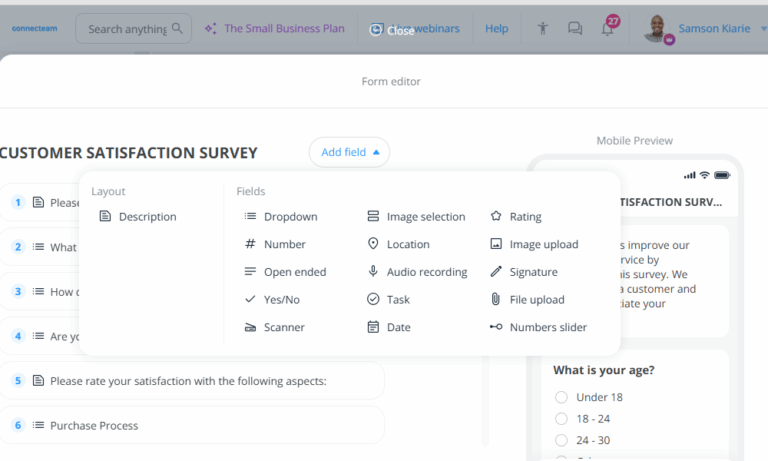Open the notifications bell
Viewport: 768px width, 461px height.
(607, 29)
